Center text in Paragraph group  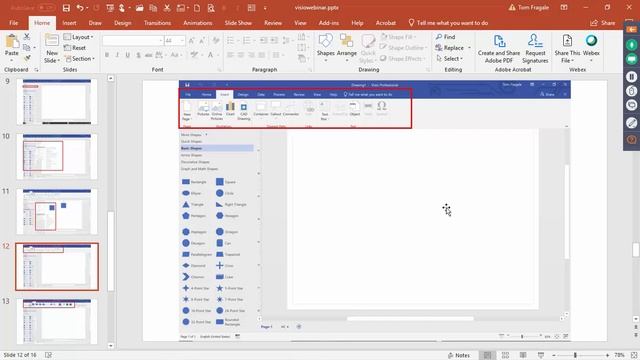pos(241,55)
